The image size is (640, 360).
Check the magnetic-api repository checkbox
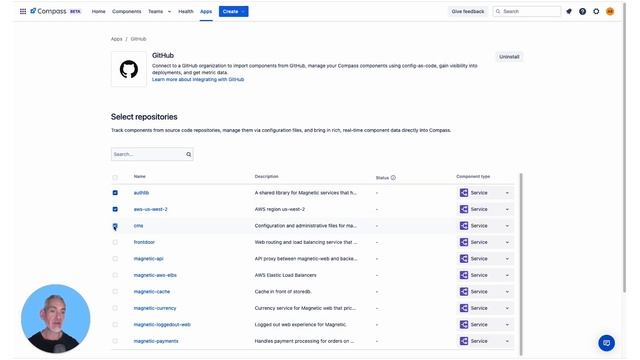tap(115, 259)
